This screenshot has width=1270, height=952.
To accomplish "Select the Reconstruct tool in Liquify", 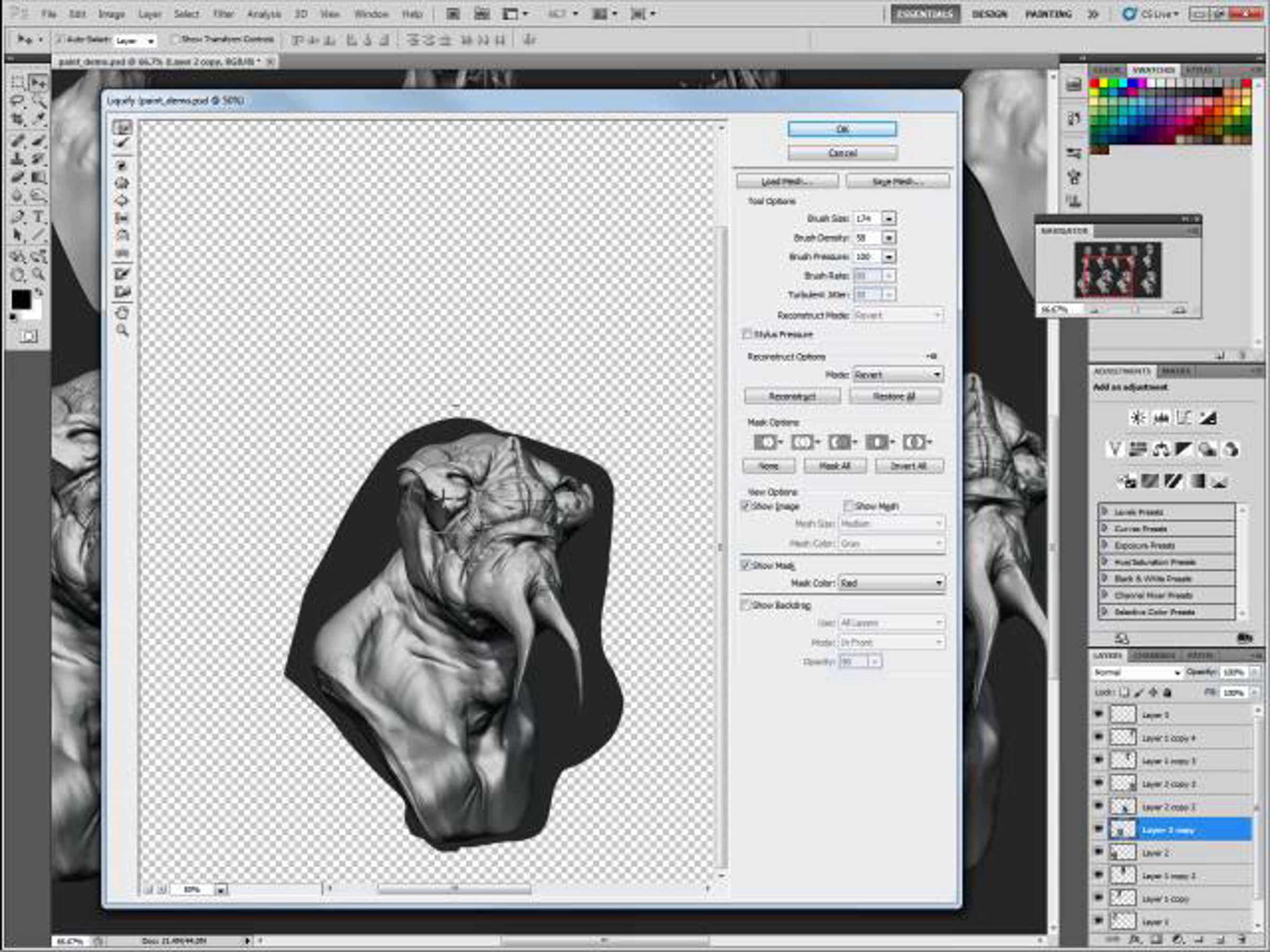I will [x=122, y=143].
